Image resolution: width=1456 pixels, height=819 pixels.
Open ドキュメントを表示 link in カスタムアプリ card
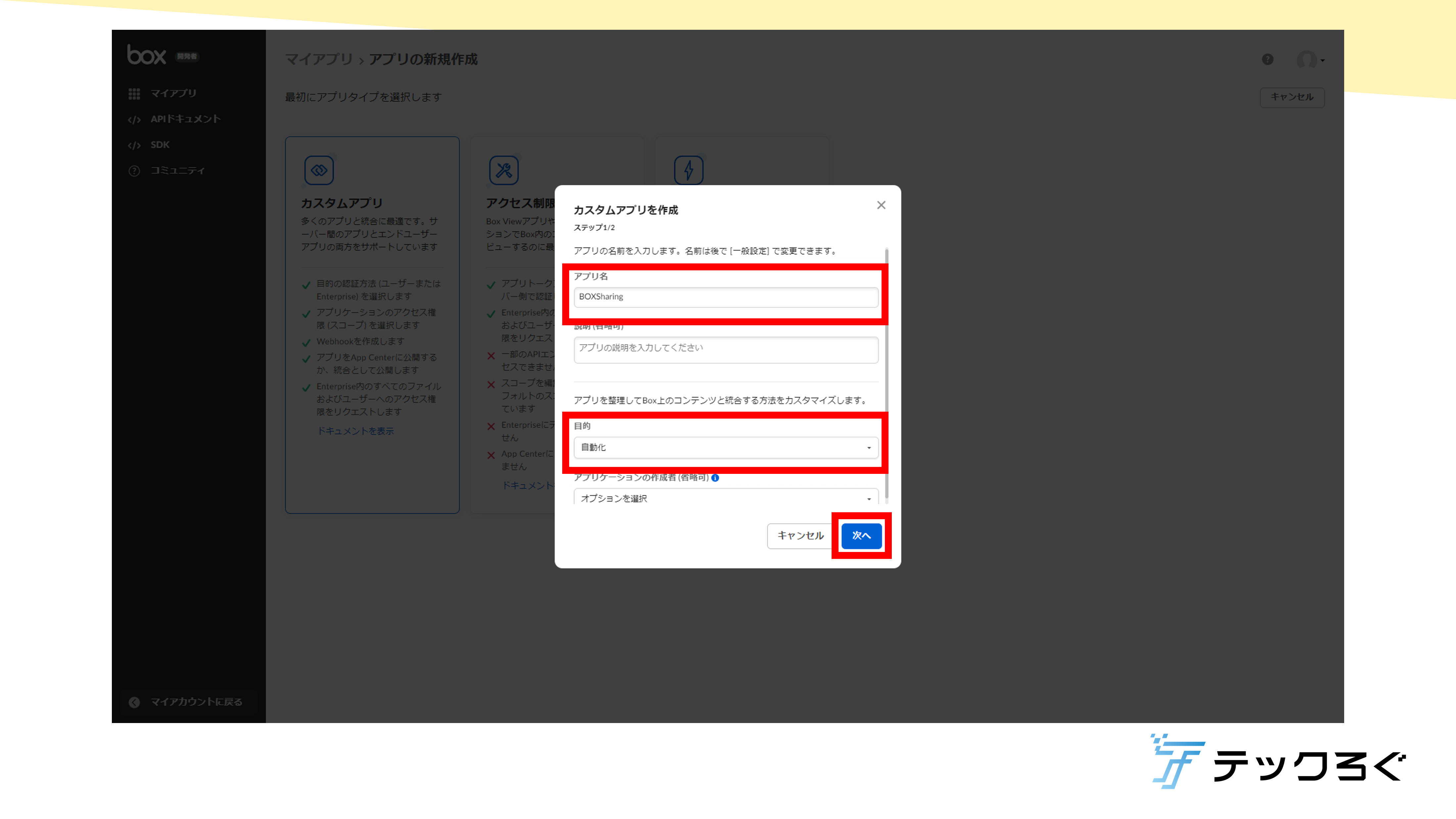pyautogui.click(x=355, y=431)
